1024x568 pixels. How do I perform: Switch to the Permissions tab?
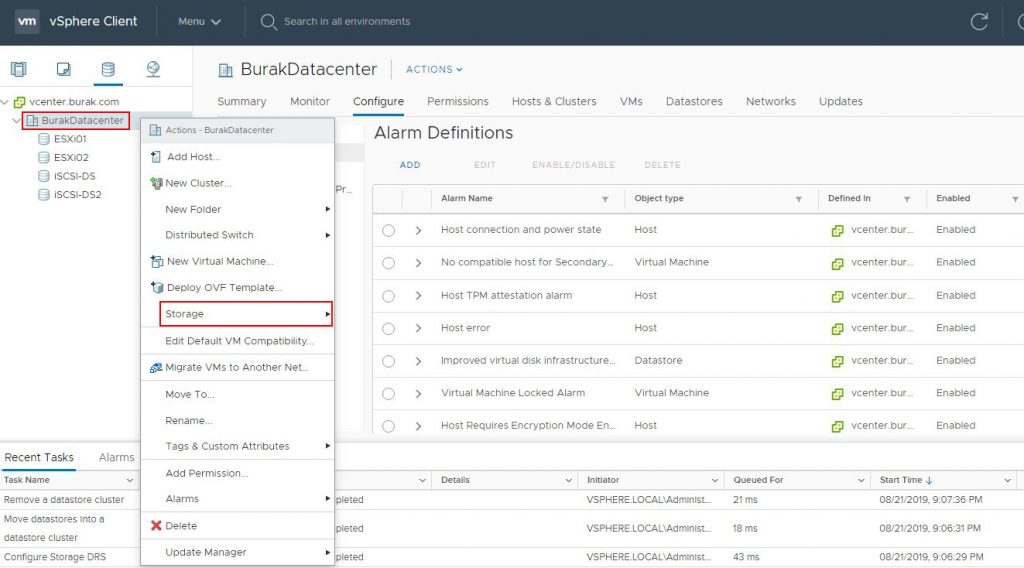[458, 101]
